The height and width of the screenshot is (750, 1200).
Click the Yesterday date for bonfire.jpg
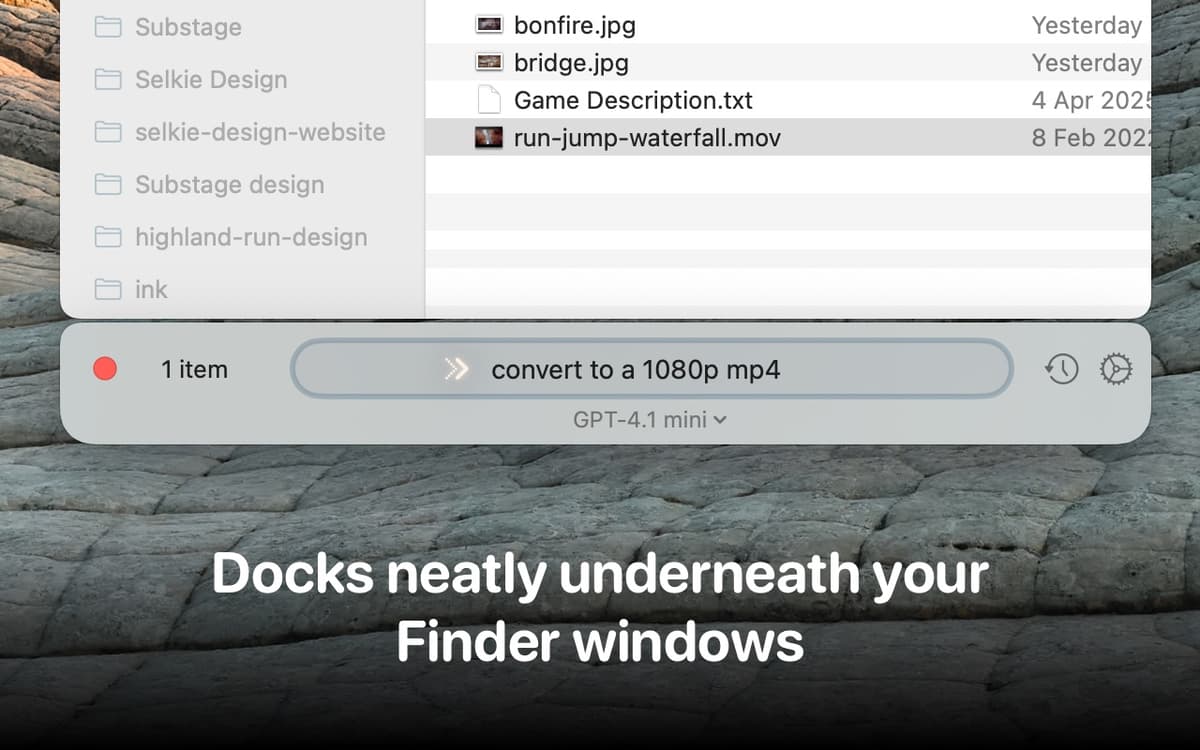point(1086,25)
